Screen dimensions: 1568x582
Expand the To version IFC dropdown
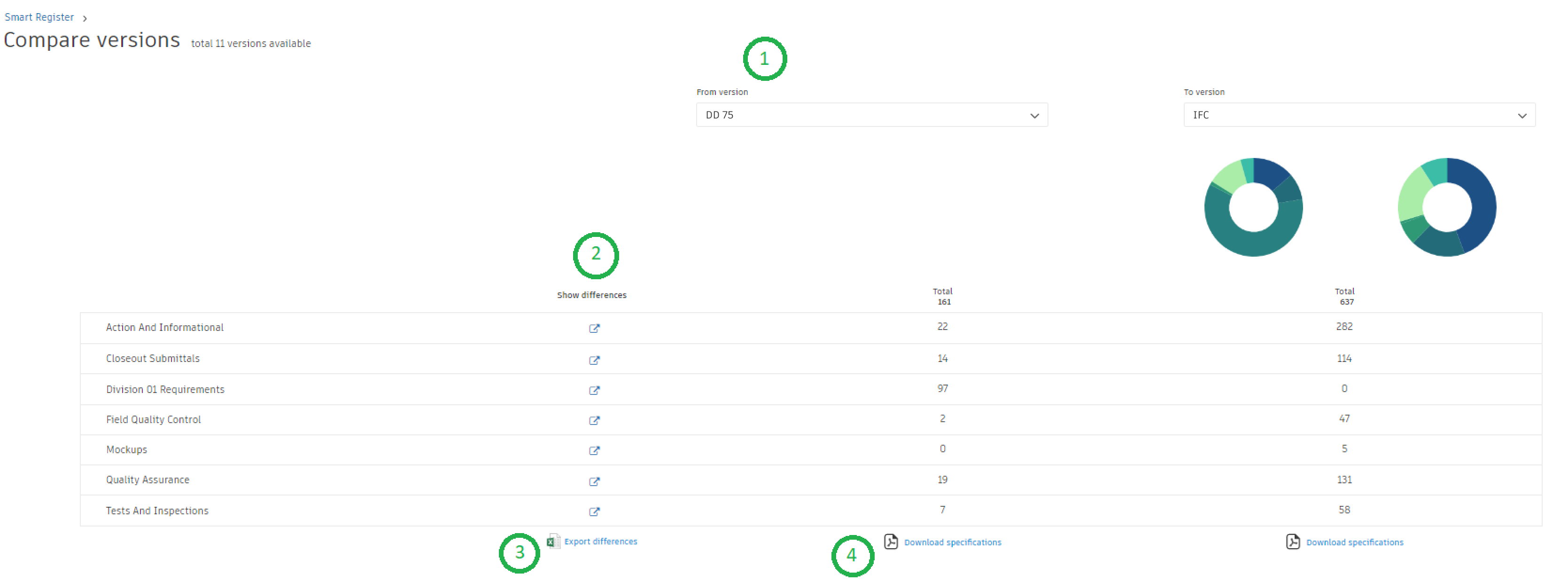pyautogui.click(x=1358, y=115)
